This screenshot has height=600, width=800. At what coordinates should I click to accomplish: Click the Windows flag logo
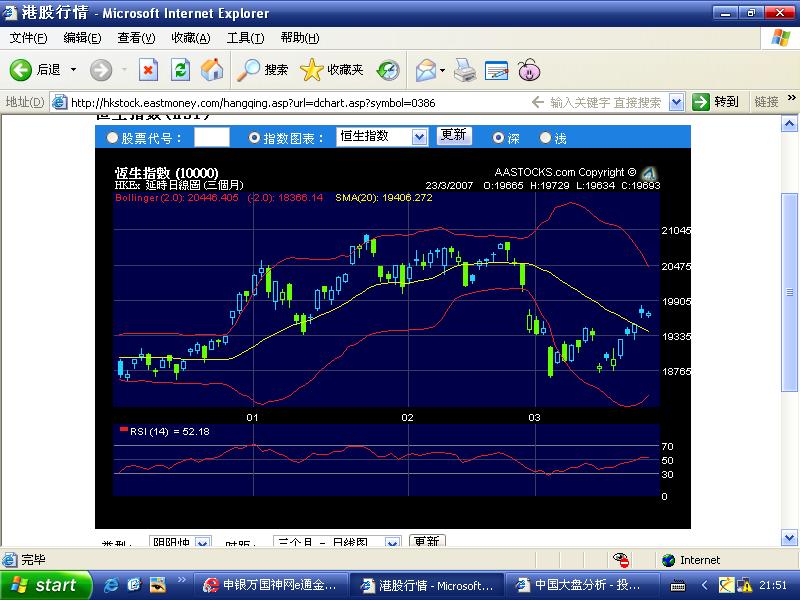(x=781, y=38)
